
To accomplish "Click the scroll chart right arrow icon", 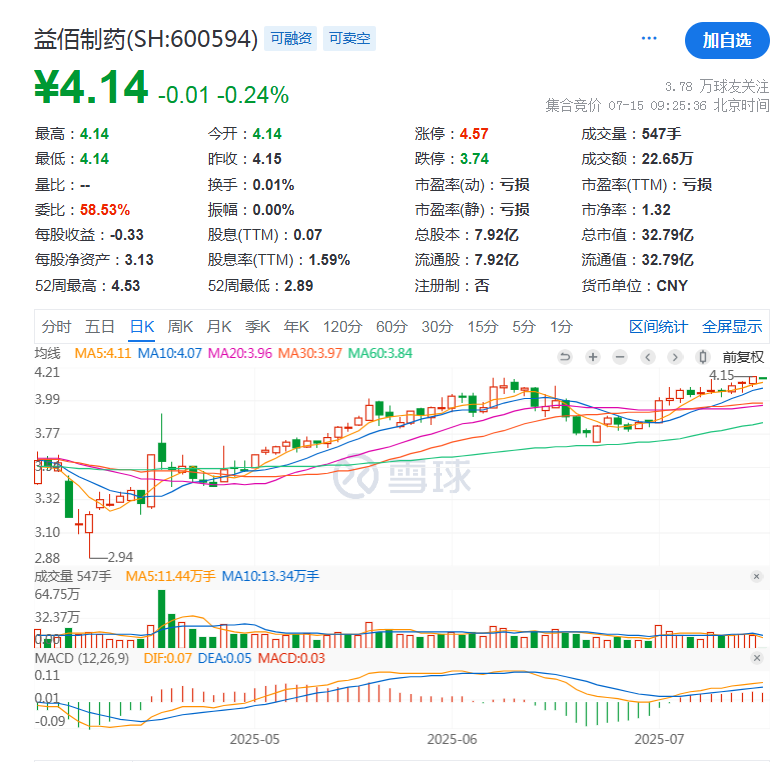I will 675,357.
